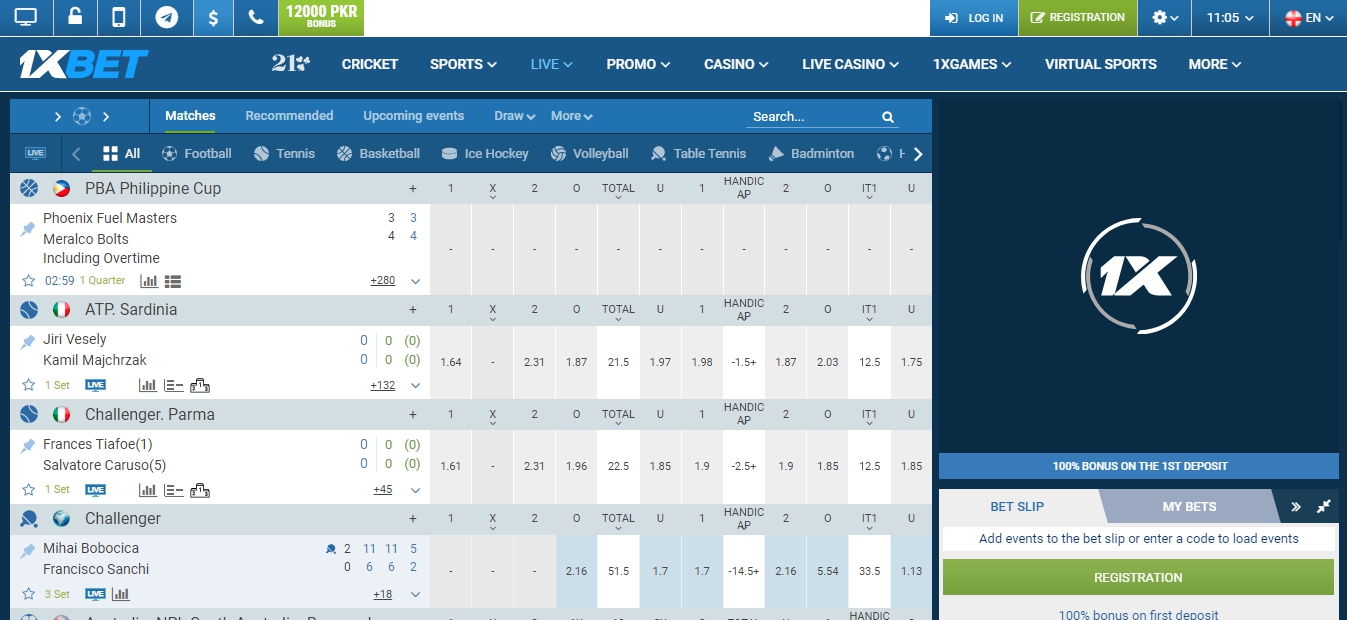
Task: Open podium standings icon for Jiri Vesely match
Action: pyautogui.click(x=199, y=385)
